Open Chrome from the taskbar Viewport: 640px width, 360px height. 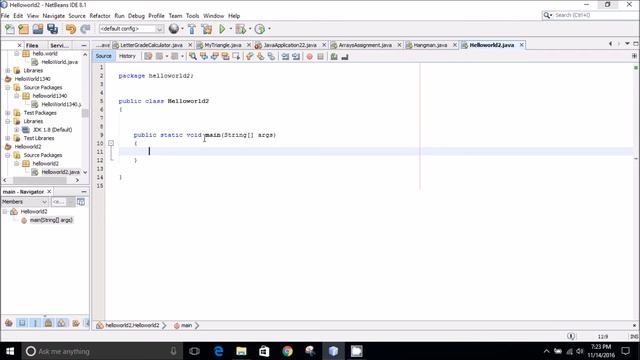click(288, 351)
